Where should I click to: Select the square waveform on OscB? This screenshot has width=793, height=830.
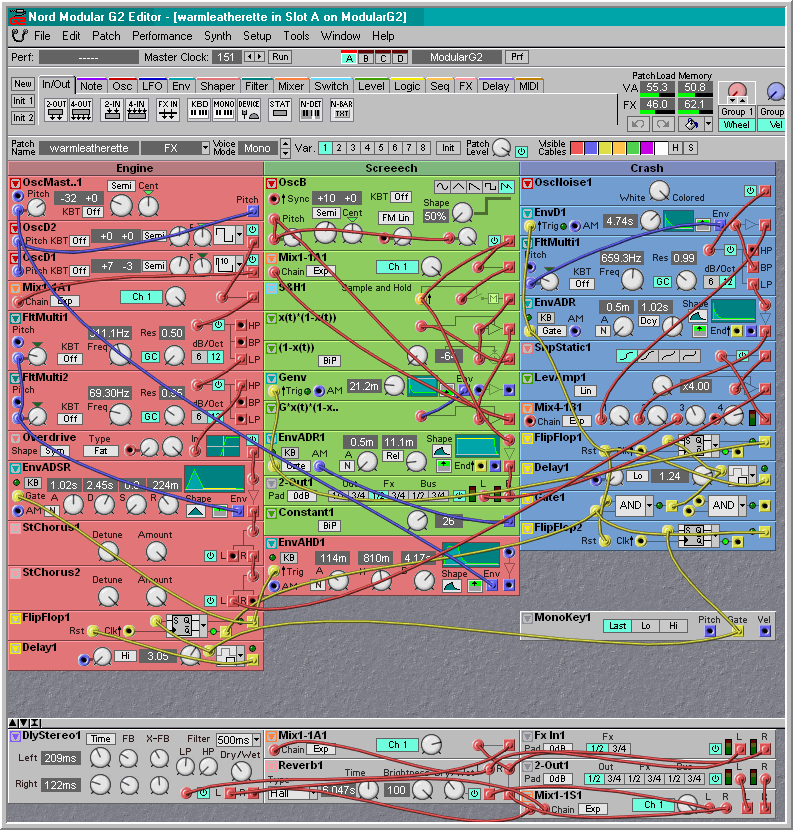(x=490, y=186)
